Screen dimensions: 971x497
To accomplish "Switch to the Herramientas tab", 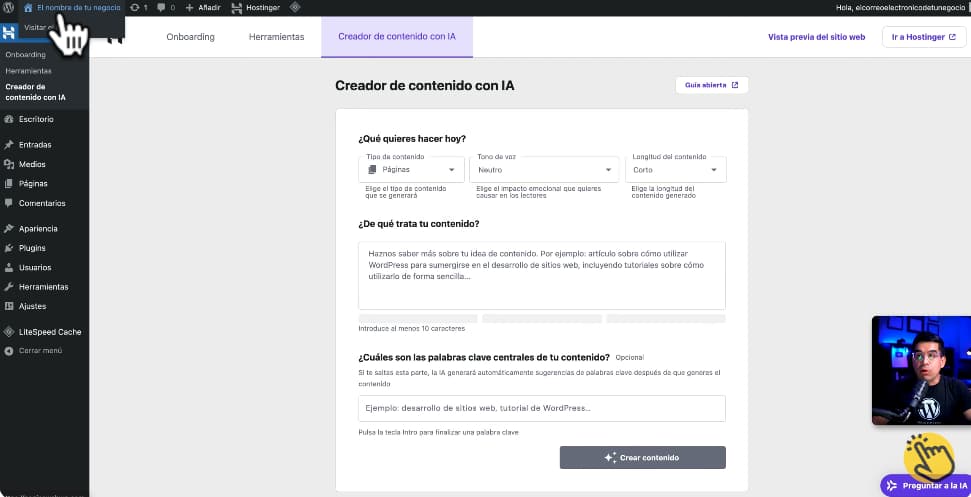I will pyautogui.click(x=276, y=37).
